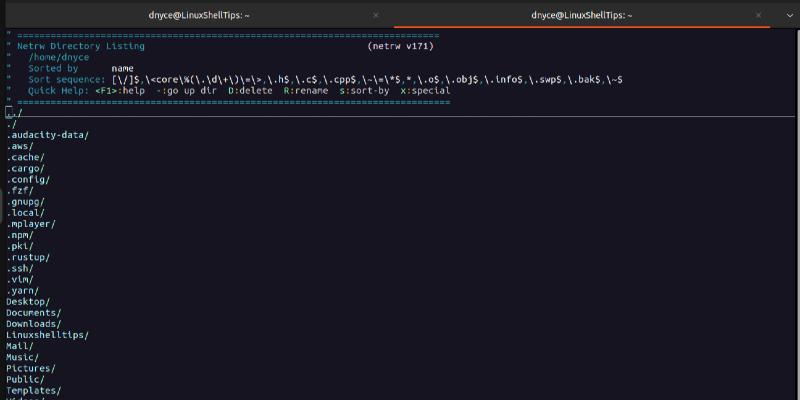Close the first terminal tab
The width and height of the screenshot is (800, 400).
[x=376, y=15]
